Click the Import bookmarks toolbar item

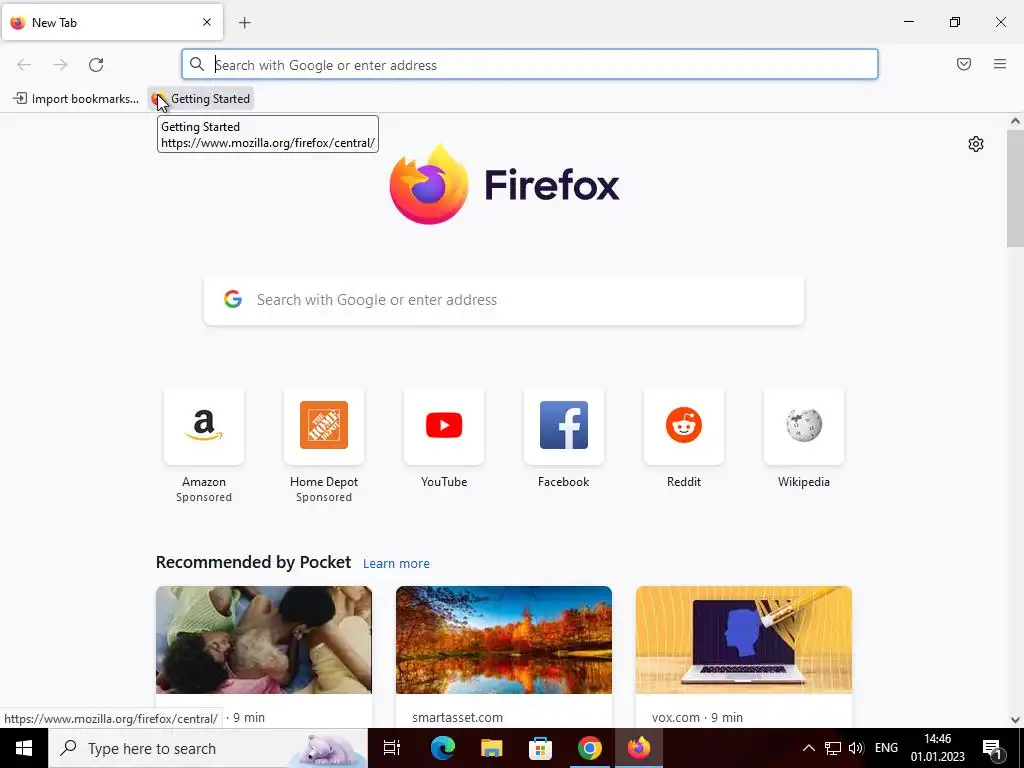[x=76, y=99]
